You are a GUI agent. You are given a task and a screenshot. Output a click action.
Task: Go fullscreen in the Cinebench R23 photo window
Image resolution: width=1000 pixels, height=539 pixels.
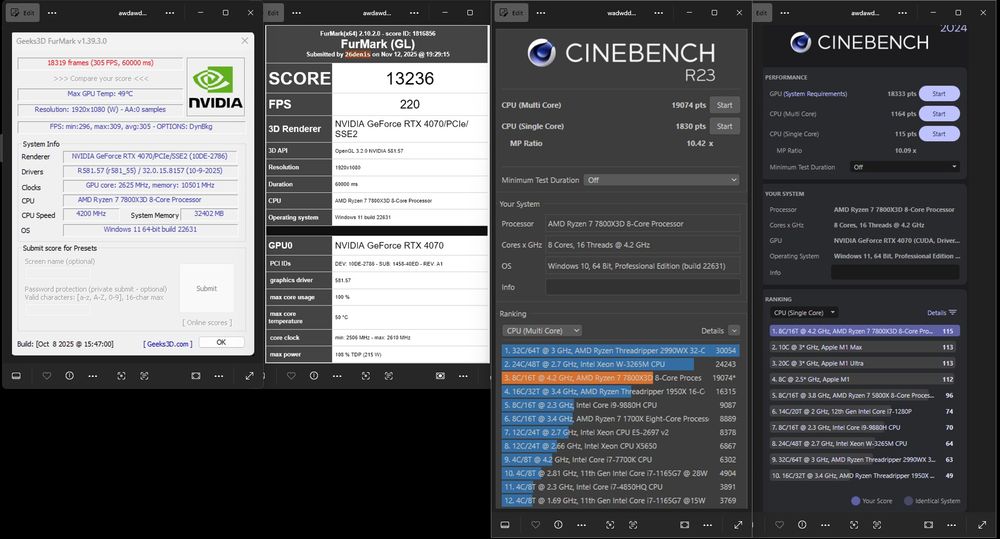click(738, 525)
